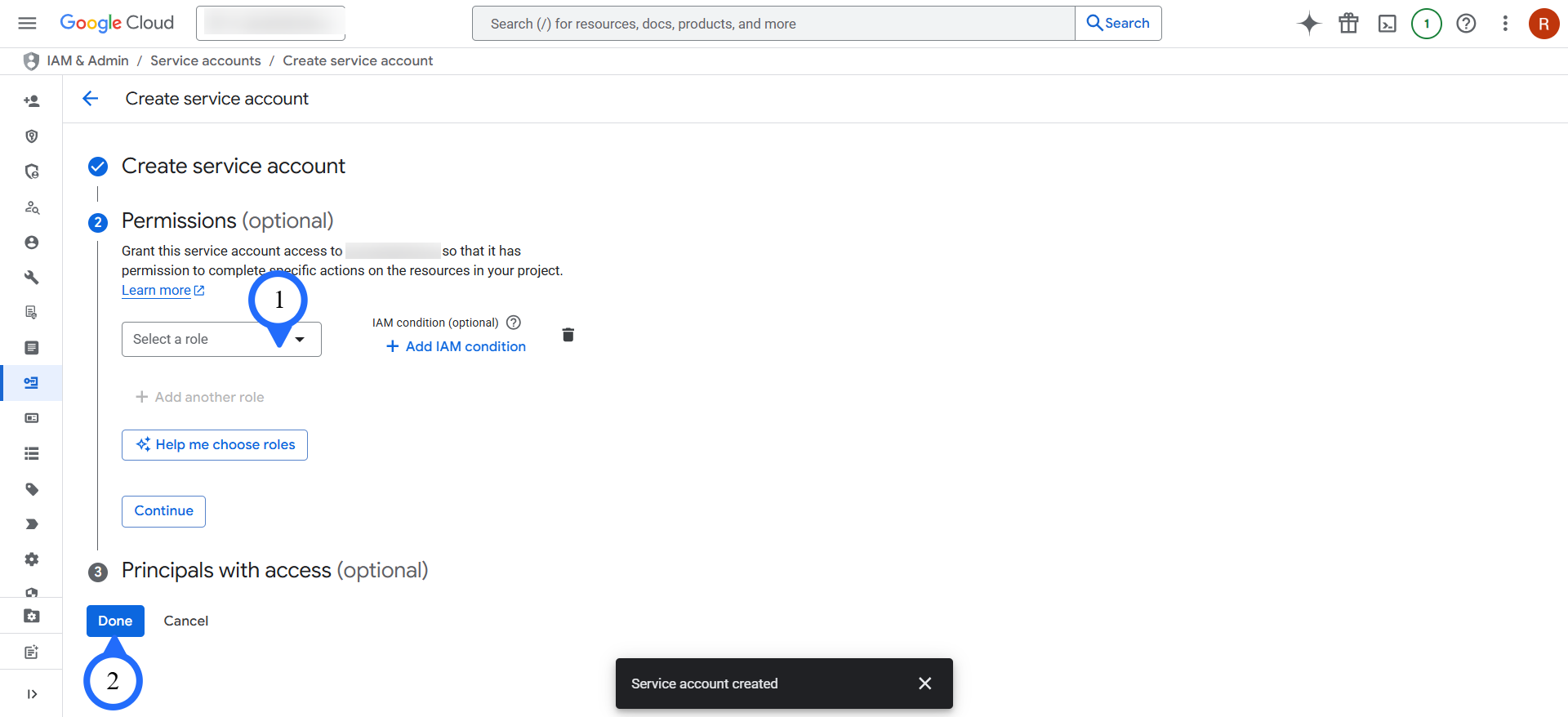
Task: Click the Gemini AI sparkle icon
Action: [x=1309, y=24]
